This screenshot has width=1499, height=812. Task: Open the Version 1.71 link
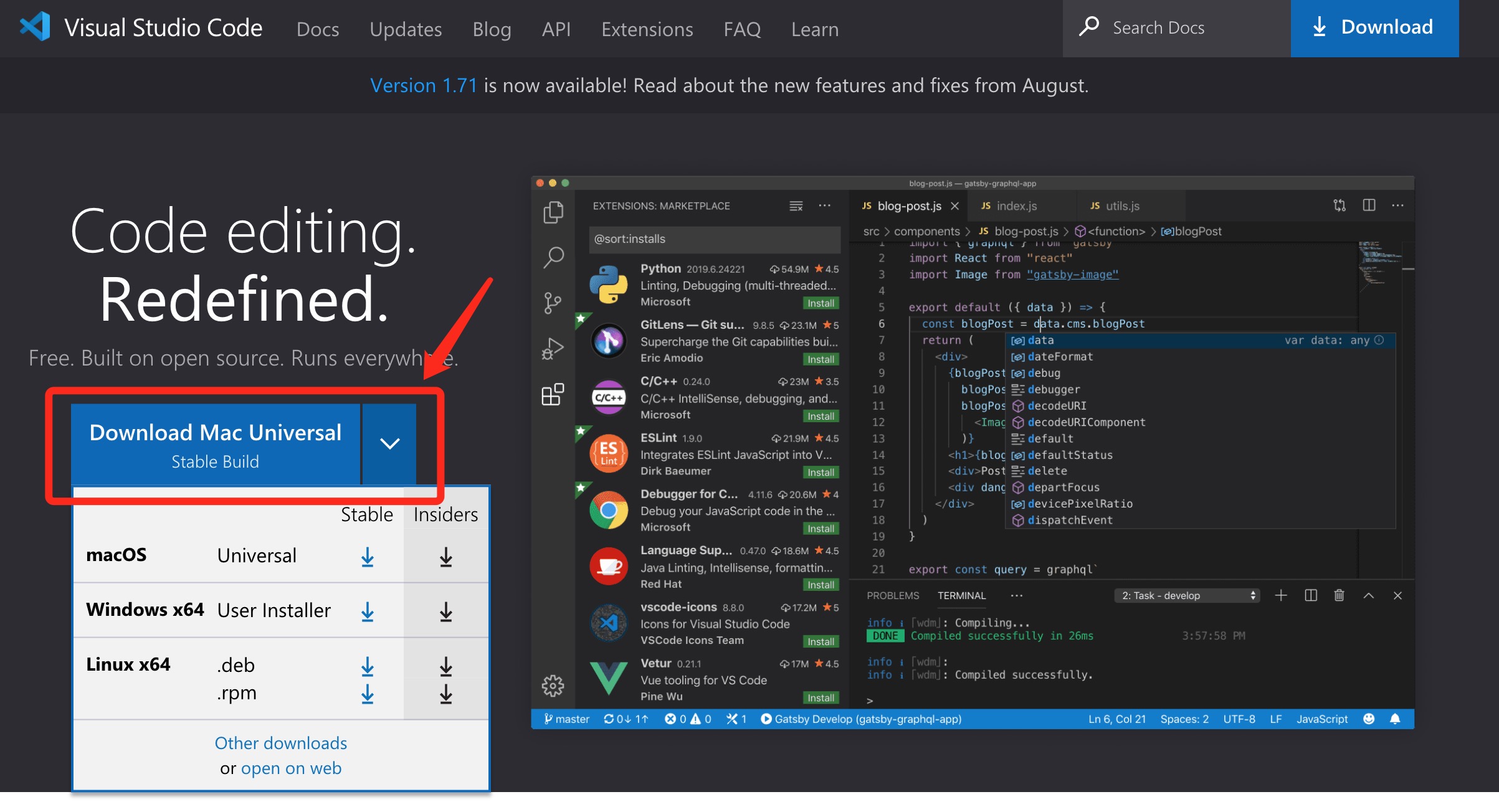[424, 85]
